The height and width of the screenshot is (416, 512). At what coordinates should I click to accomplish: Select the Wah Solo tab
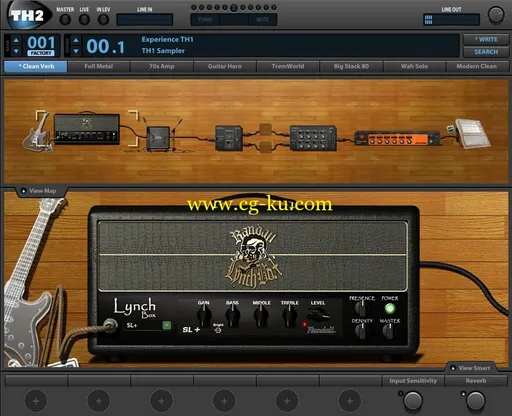coord(414,66)
